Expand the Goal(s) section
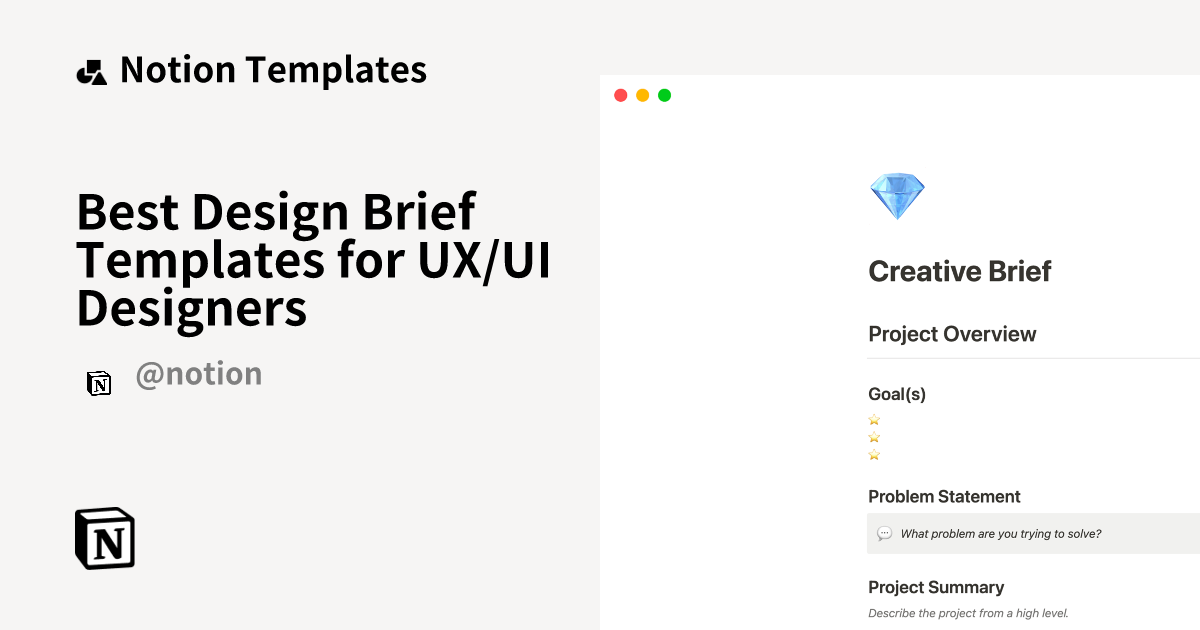The width and height of the screenshot is (1200, 630). pyautogui.click(x=897, y=394)
